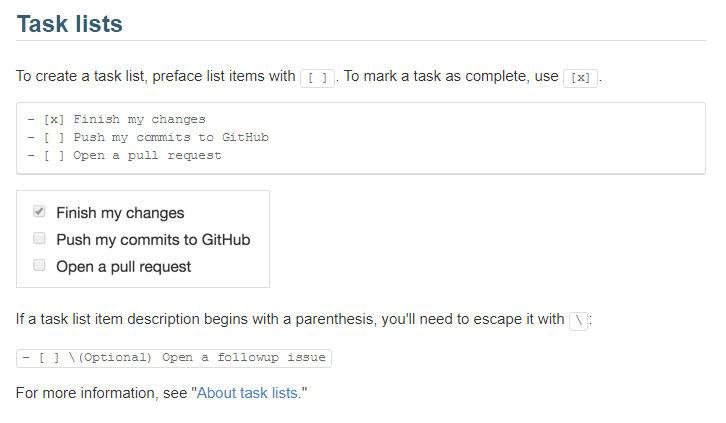Click the '[x] Finish my changes' code line
The image size is (726, 423).
point(116,119)
